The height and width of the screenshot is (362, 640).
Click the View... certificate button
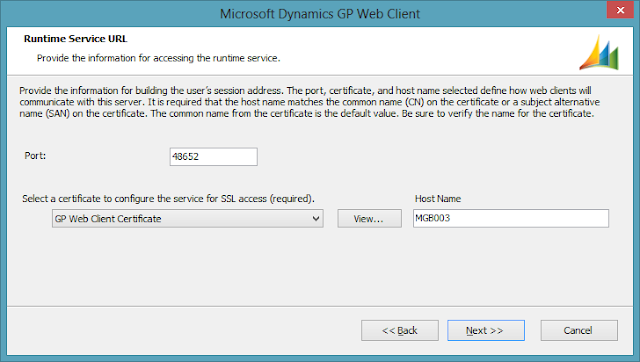[369, 218]
